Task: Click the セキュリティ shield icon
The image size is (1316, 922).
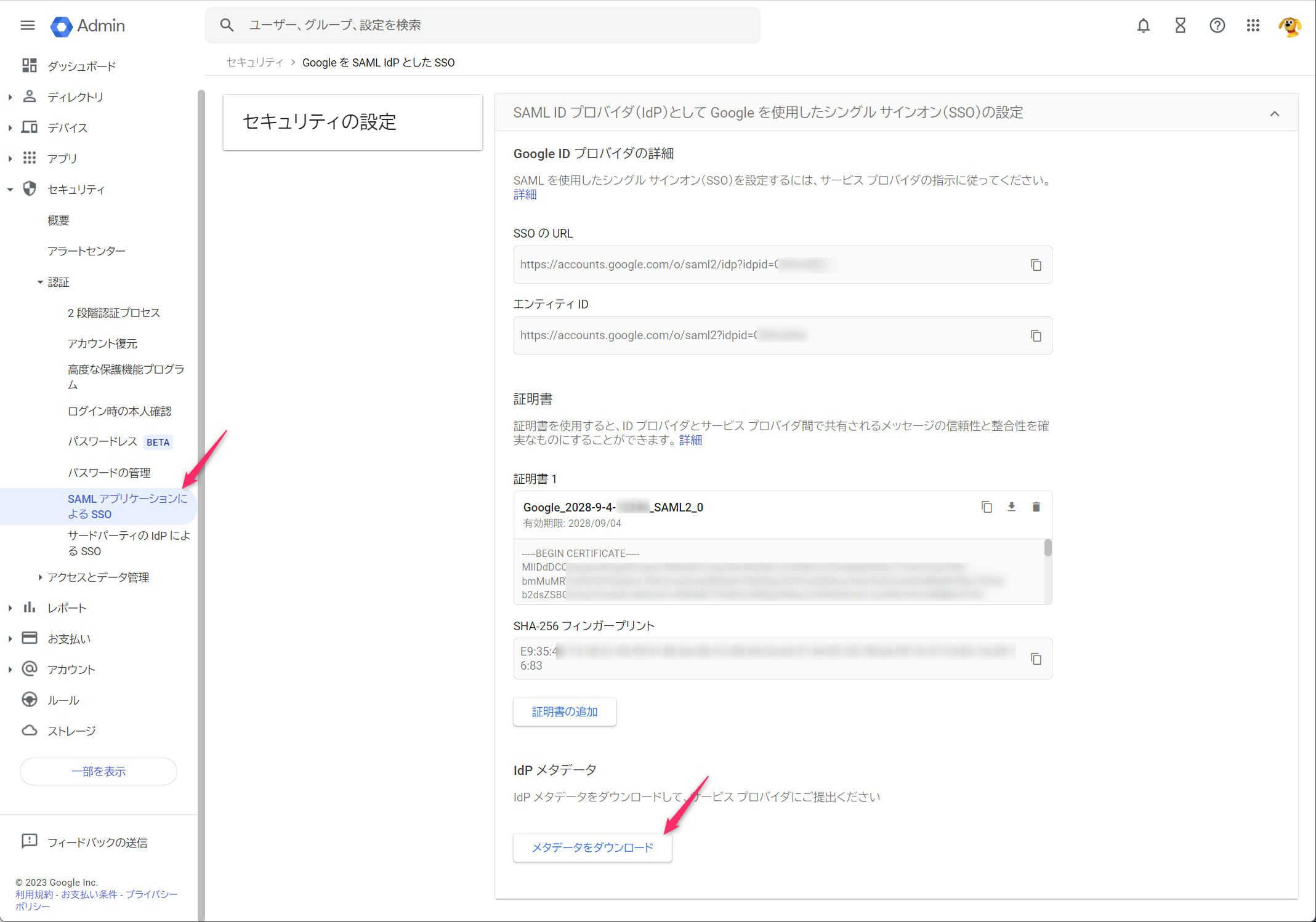Action: click(30, 188)
